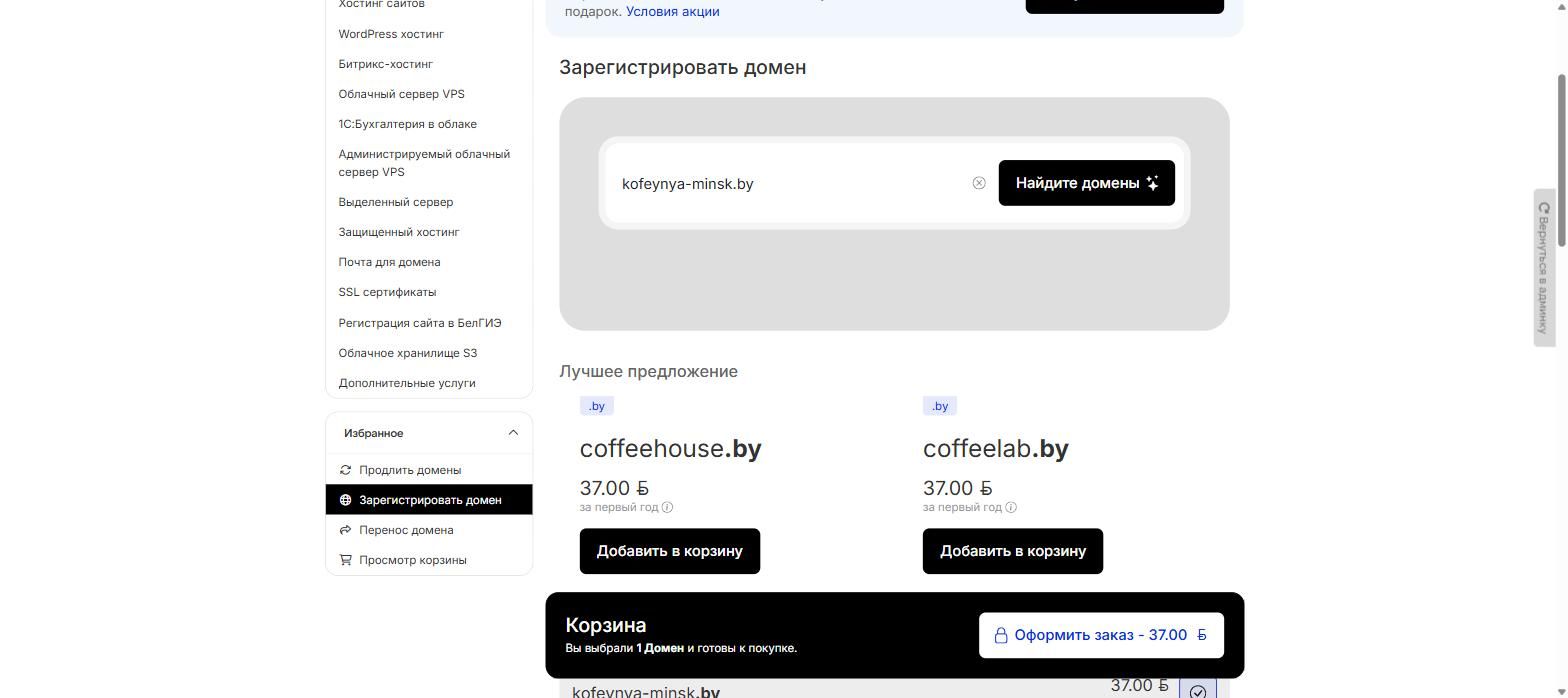Click the domain search input field
Screen dimensions: 1568x698
(x=790, y=183)
